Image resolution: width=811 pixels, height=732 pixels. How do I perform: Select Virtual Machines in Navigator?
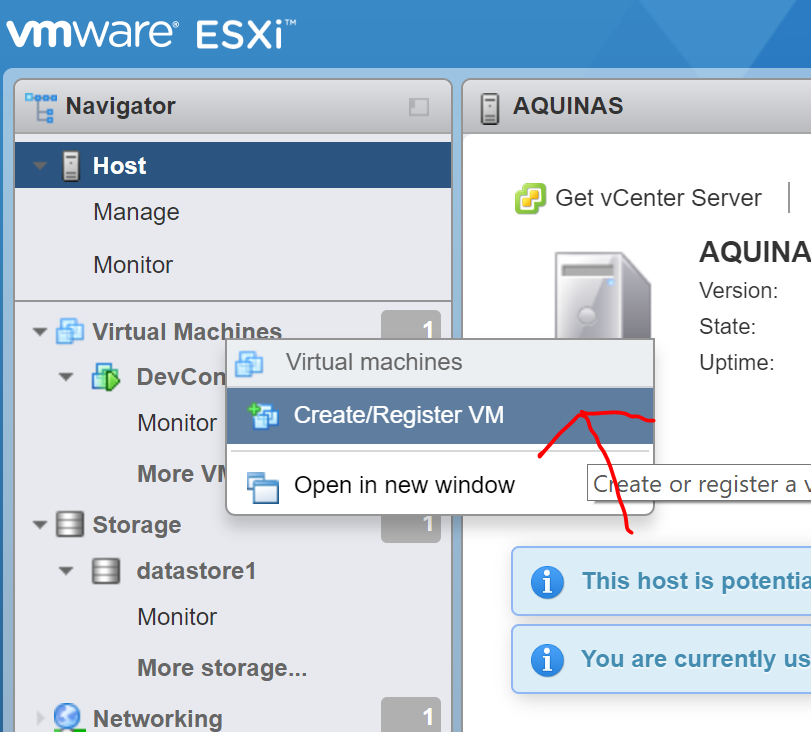tap(187, 332)
